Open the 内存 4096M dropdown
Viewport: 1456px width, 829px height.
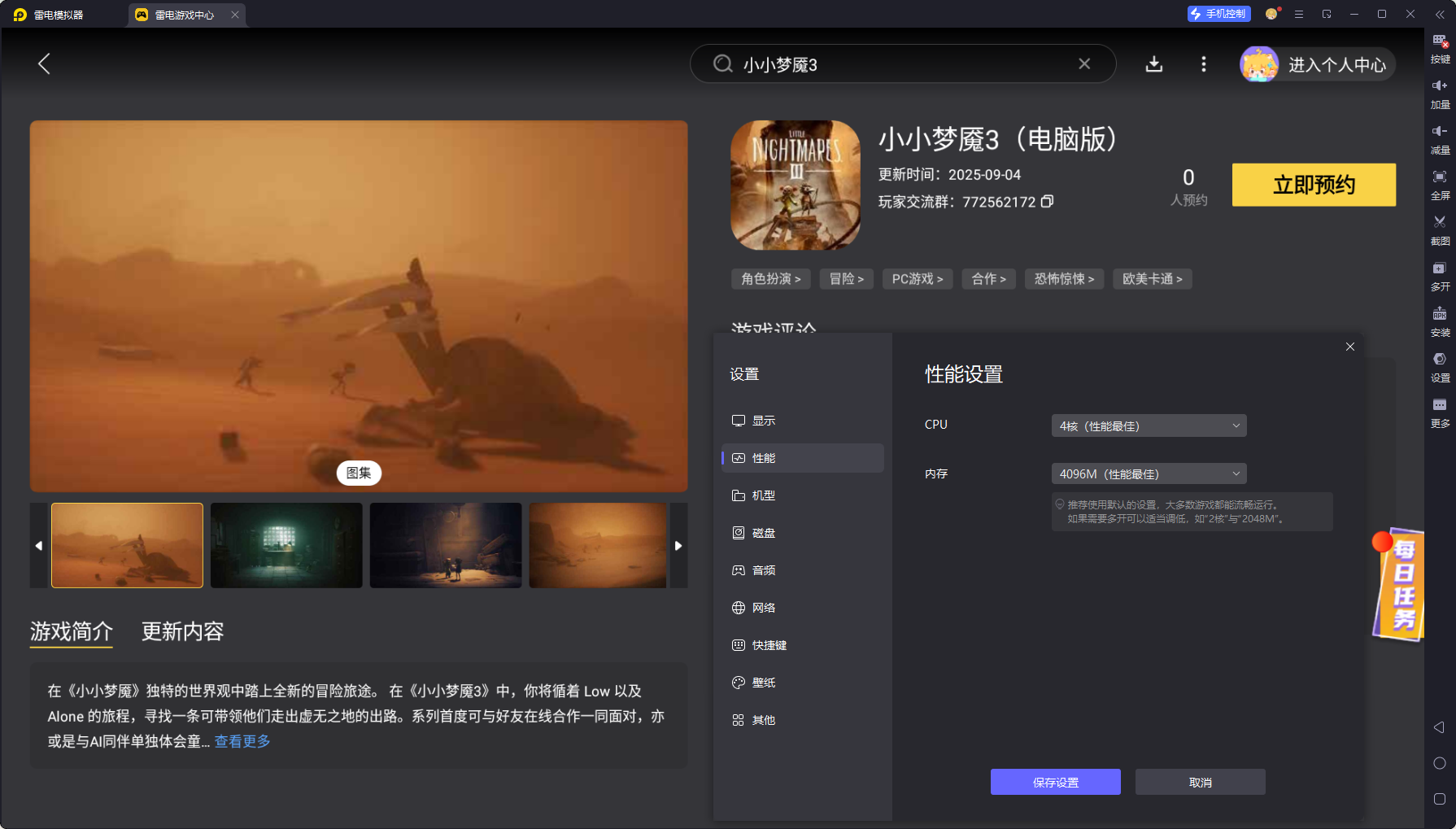1149,473
